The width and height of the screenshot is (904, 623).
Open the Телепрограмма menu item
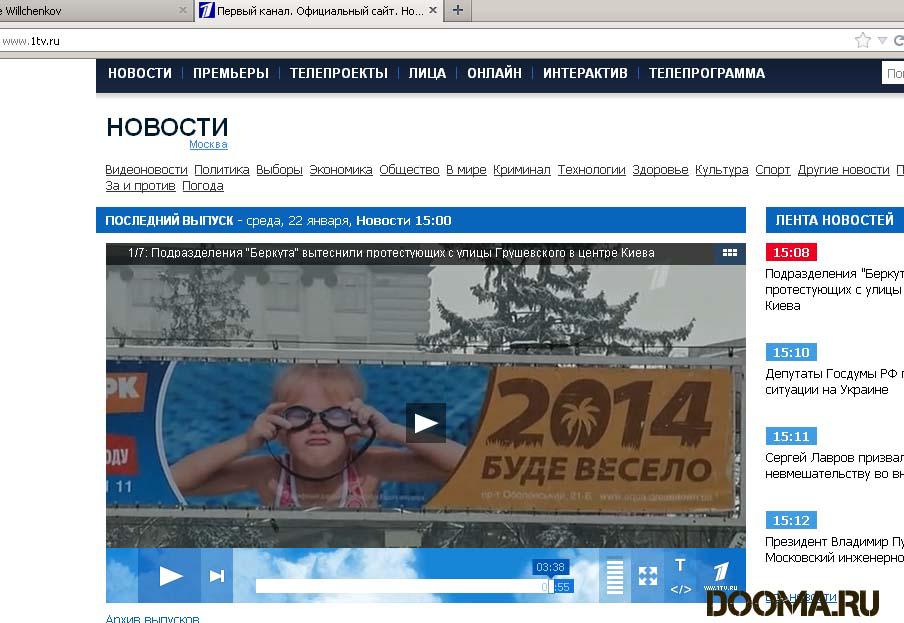pyautogui.click(x=706, y=73)
